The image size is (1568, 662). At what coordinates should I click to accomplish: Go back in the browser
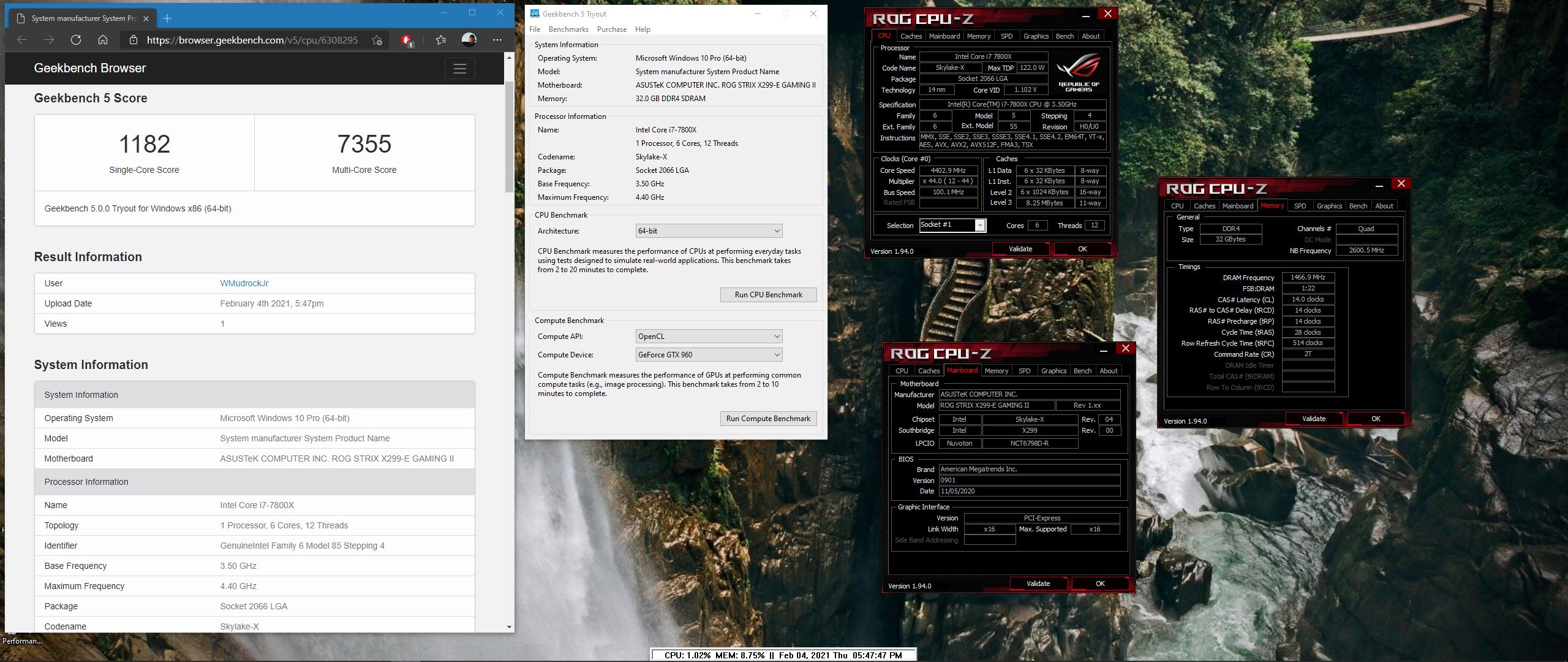pos(22,40)
